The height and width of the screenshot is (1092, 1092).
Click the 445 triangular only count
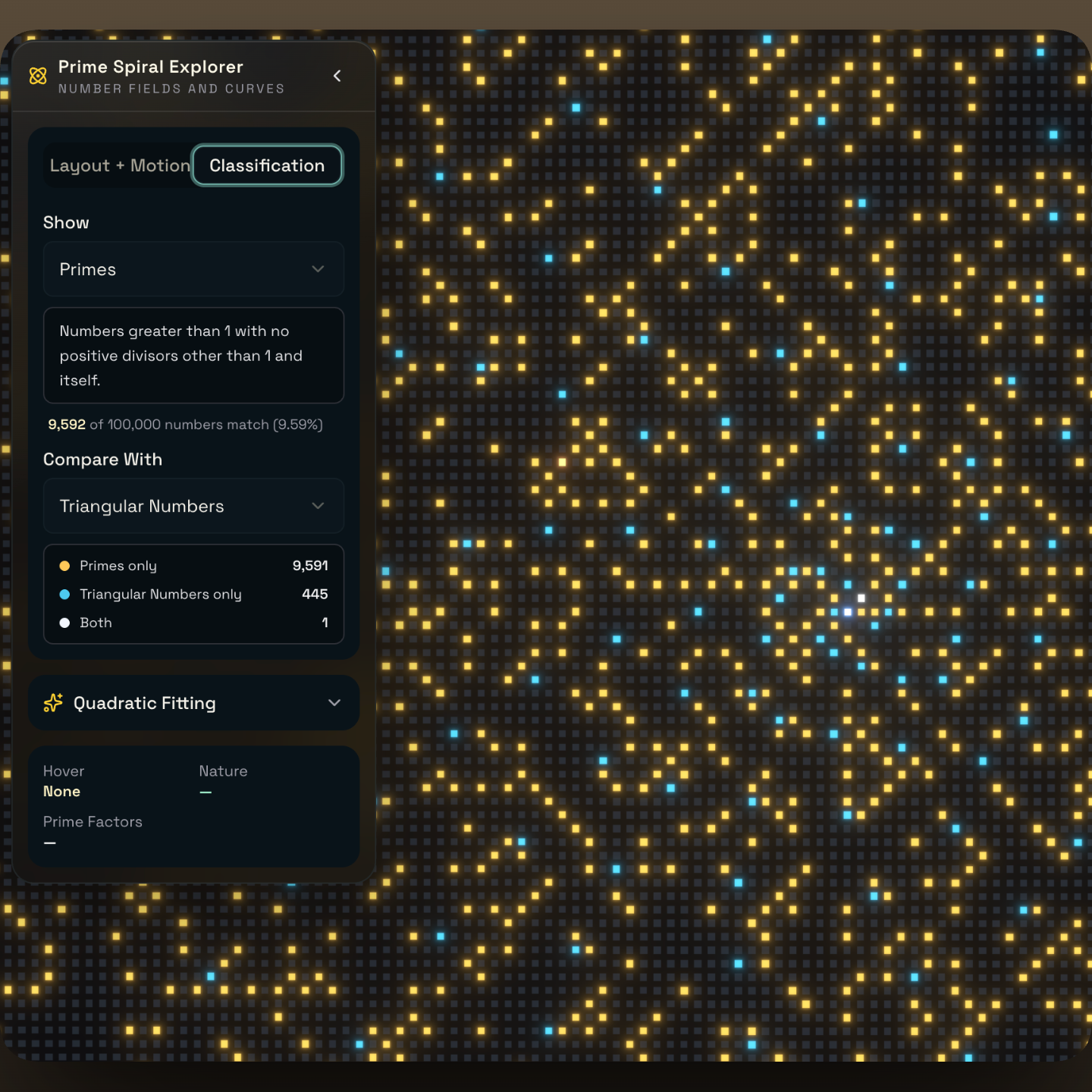point(315,595)
